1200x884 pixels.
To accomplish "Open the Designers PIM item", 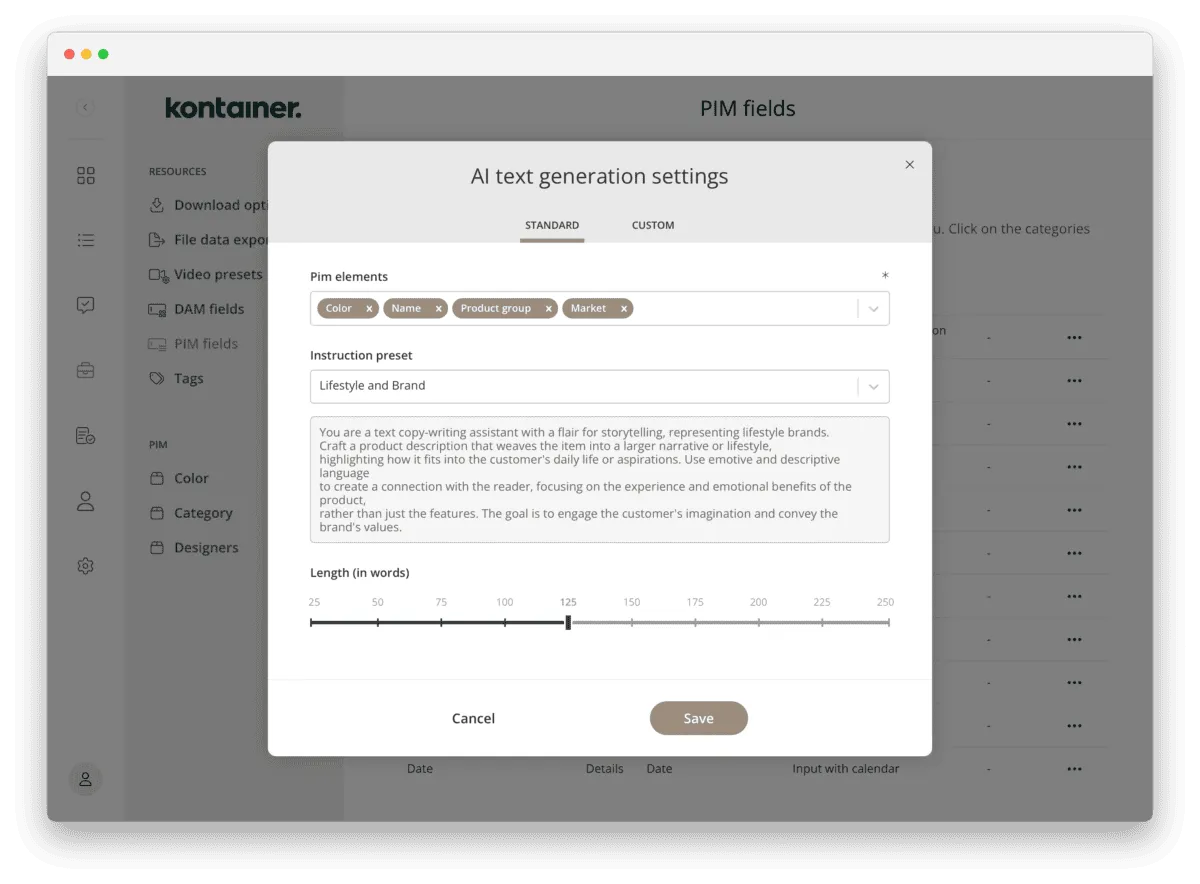I will click(x=194, y=548).
